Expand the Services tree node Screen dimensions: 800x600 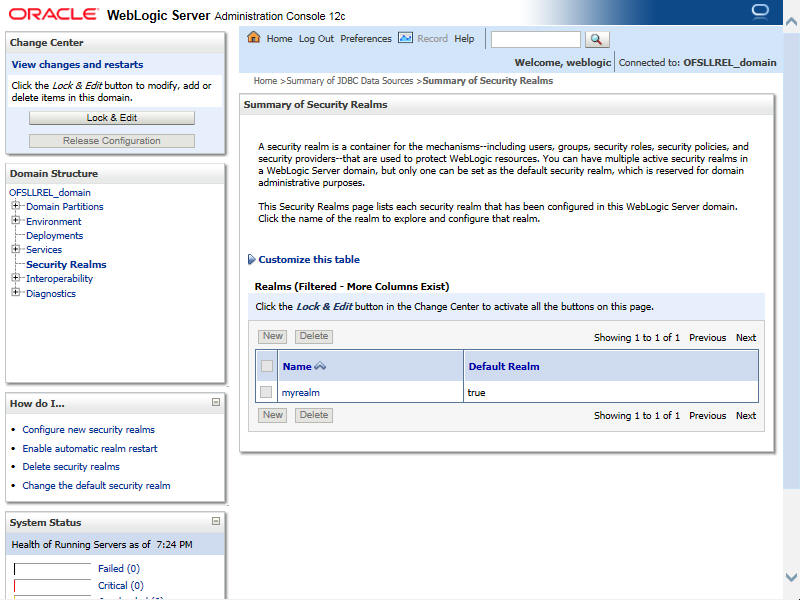click(16, 249)
